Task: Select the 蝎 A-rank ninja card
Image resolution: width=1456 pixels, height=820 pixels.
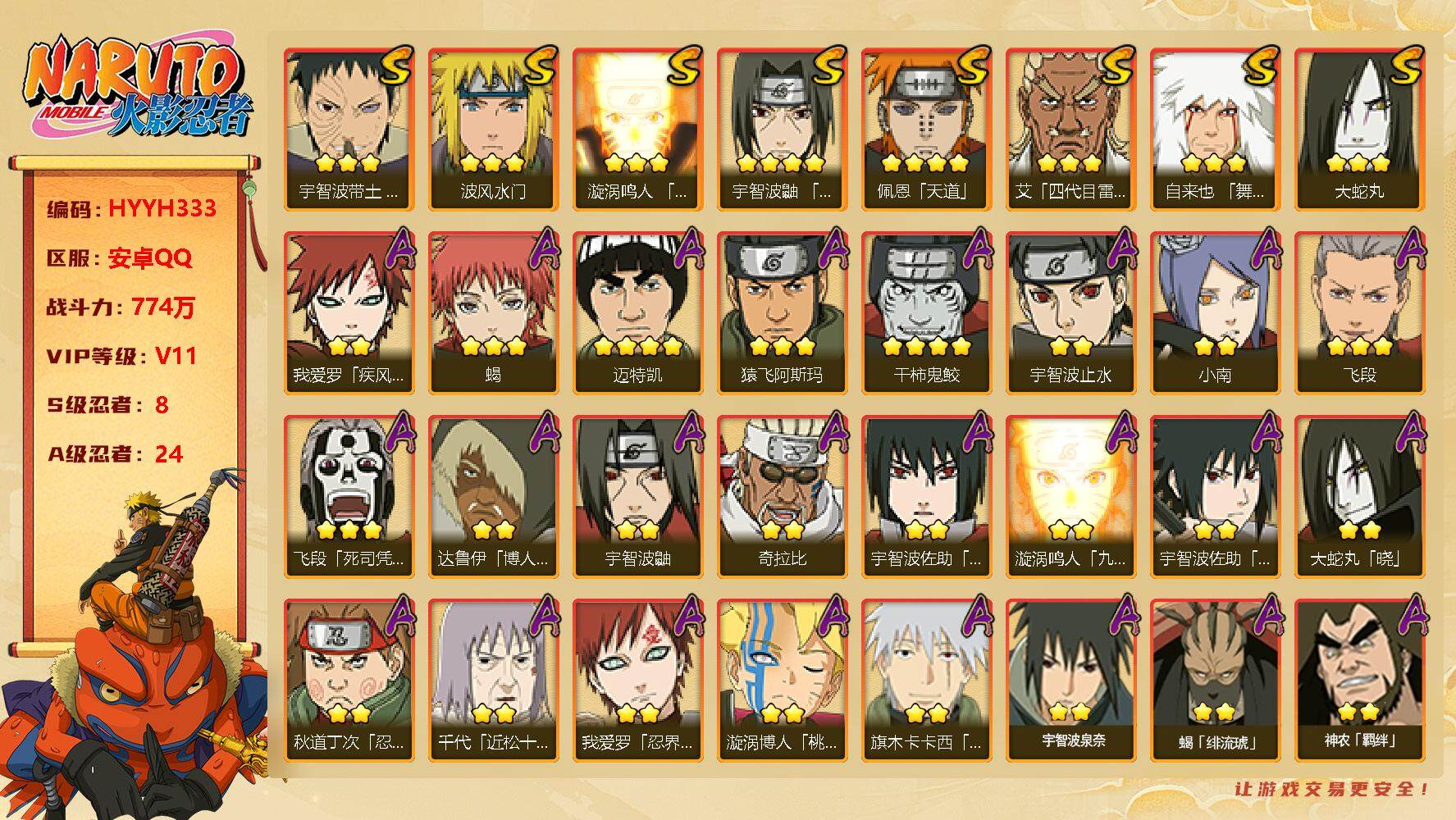Action: click(493, 312)
